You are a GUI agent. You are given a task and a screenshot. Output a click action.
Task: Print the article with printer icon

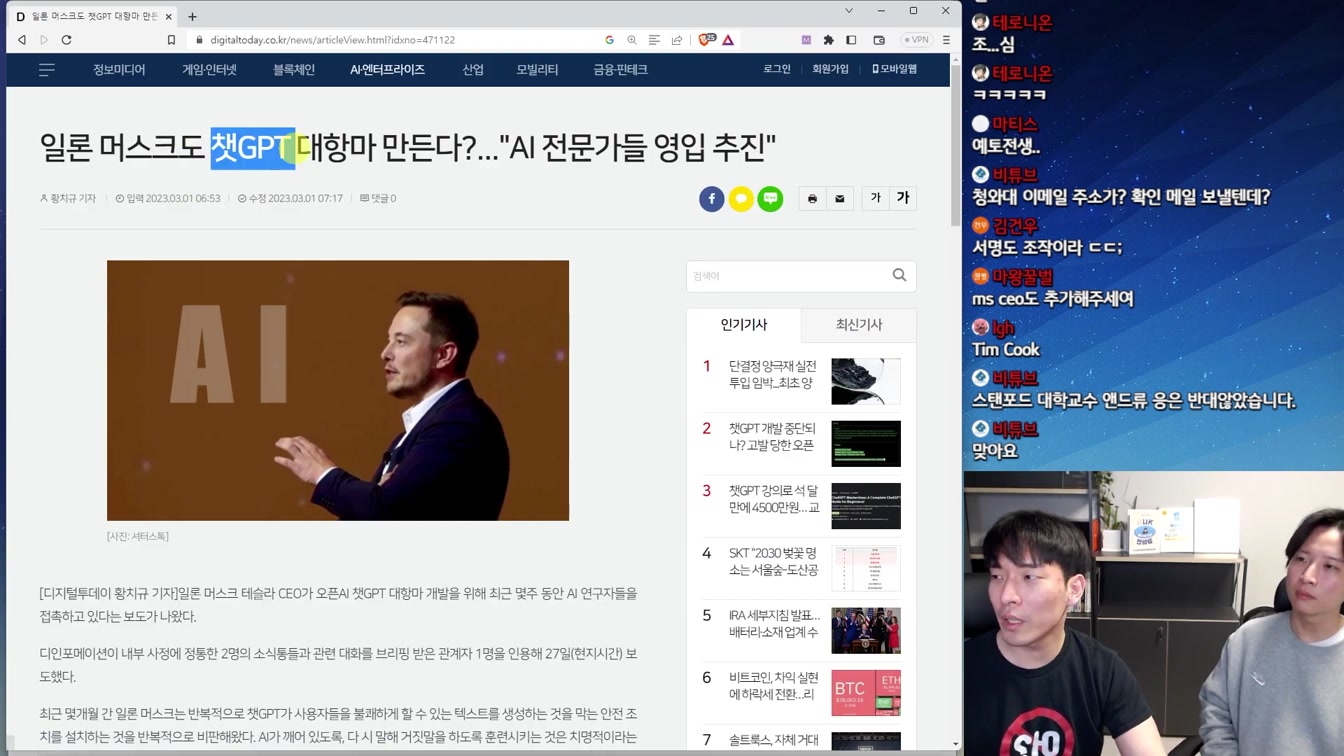(812, 199)
